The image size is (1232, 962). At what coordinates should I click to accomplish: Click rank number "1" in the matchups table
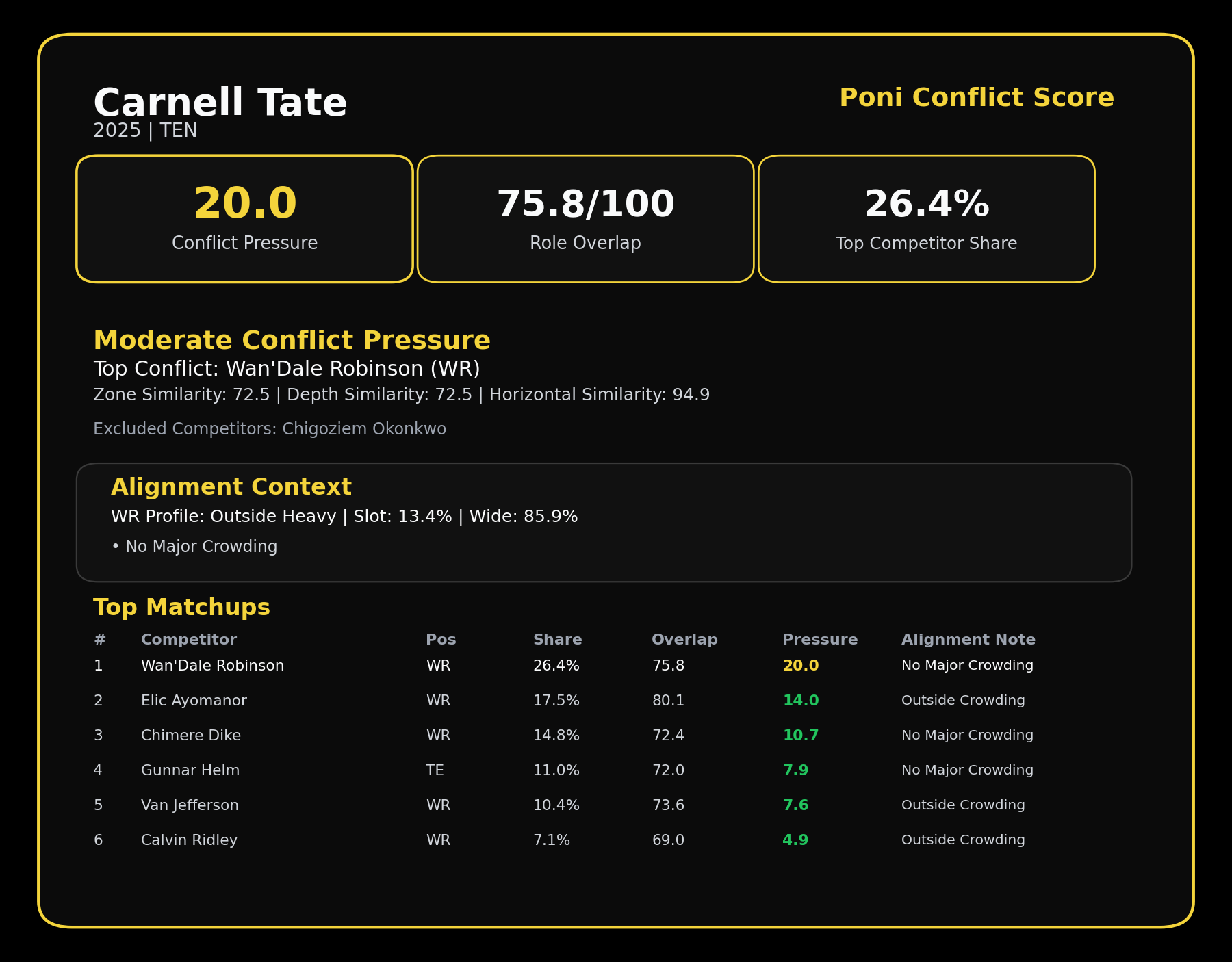[99, 666]
